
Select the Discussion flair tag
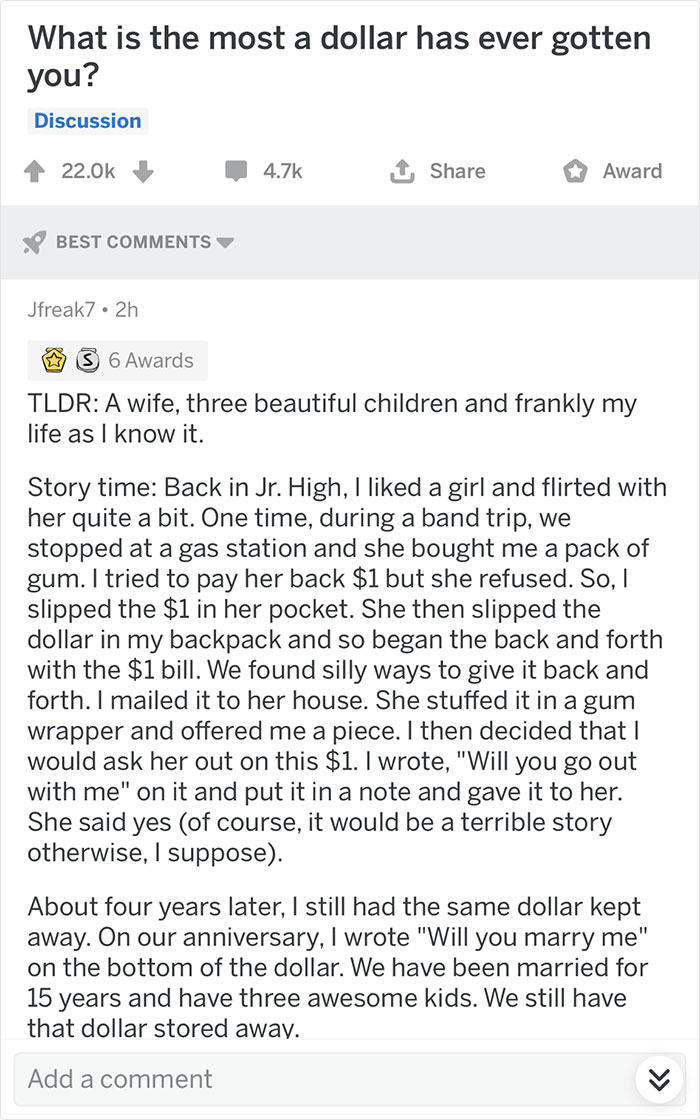click(87, 120)
